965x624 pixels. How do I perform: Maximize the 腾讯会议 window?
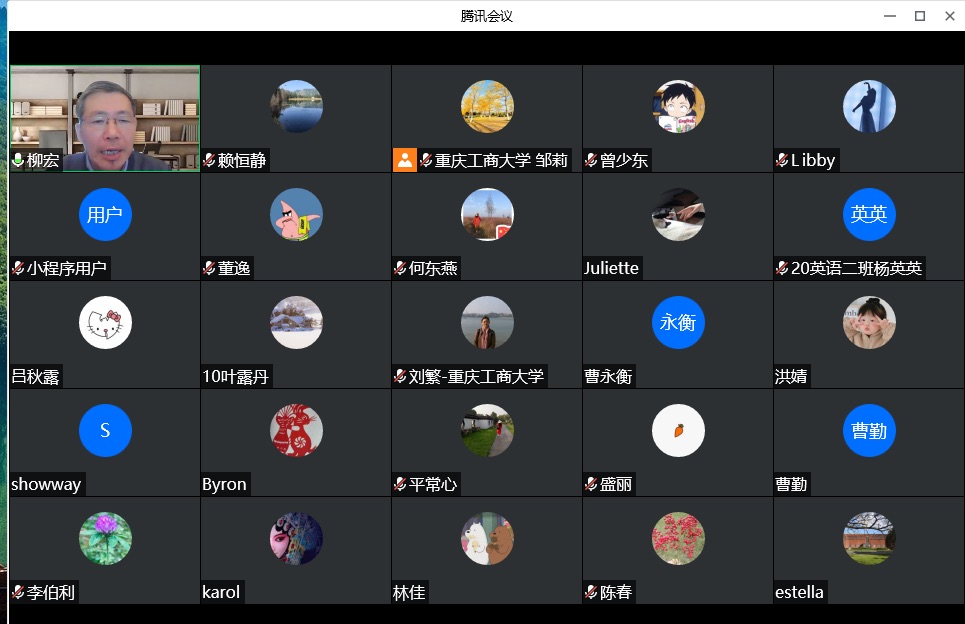(x=919, y=16)
